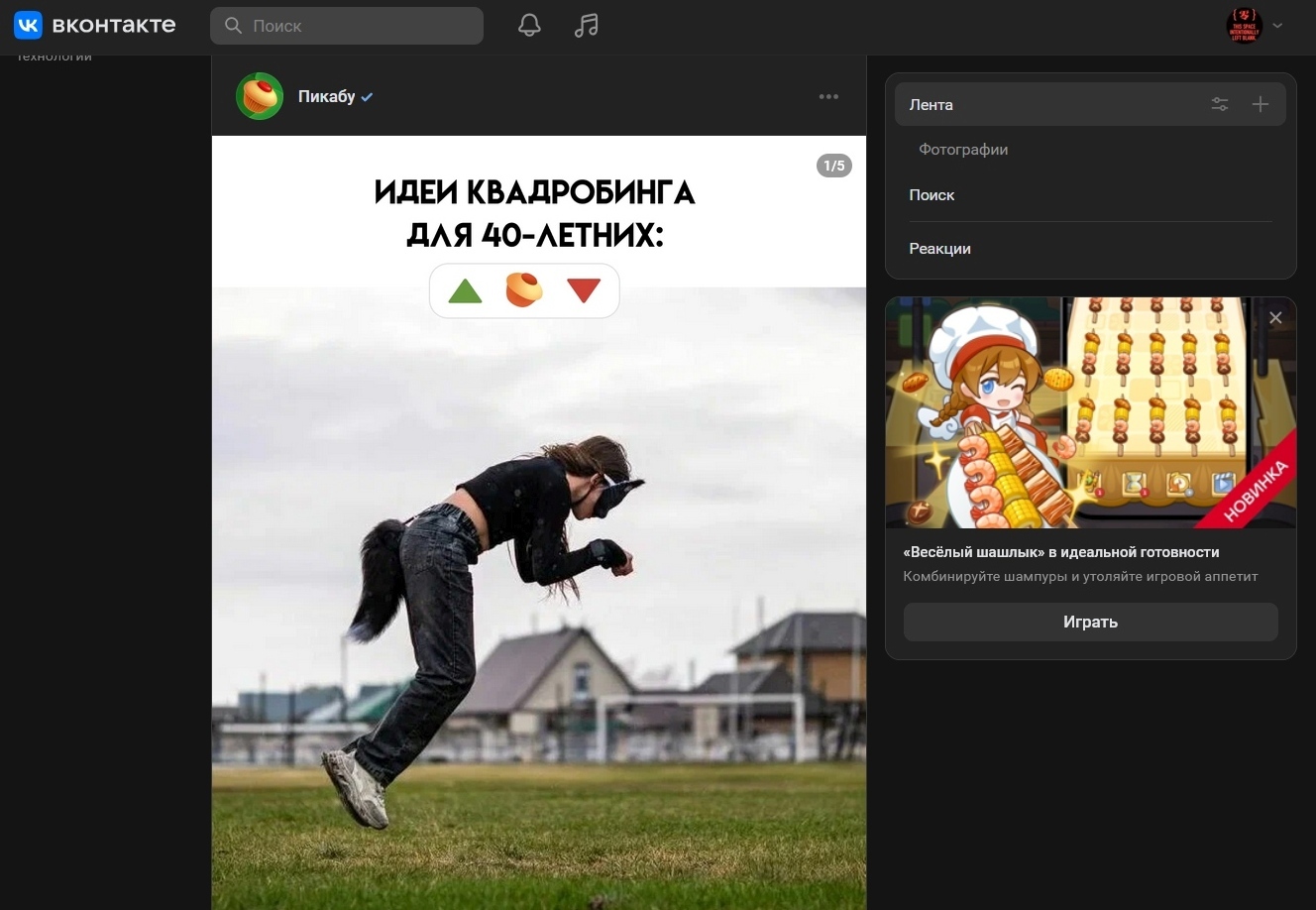Click the green upvote triangle

click(x=465, y=290)
